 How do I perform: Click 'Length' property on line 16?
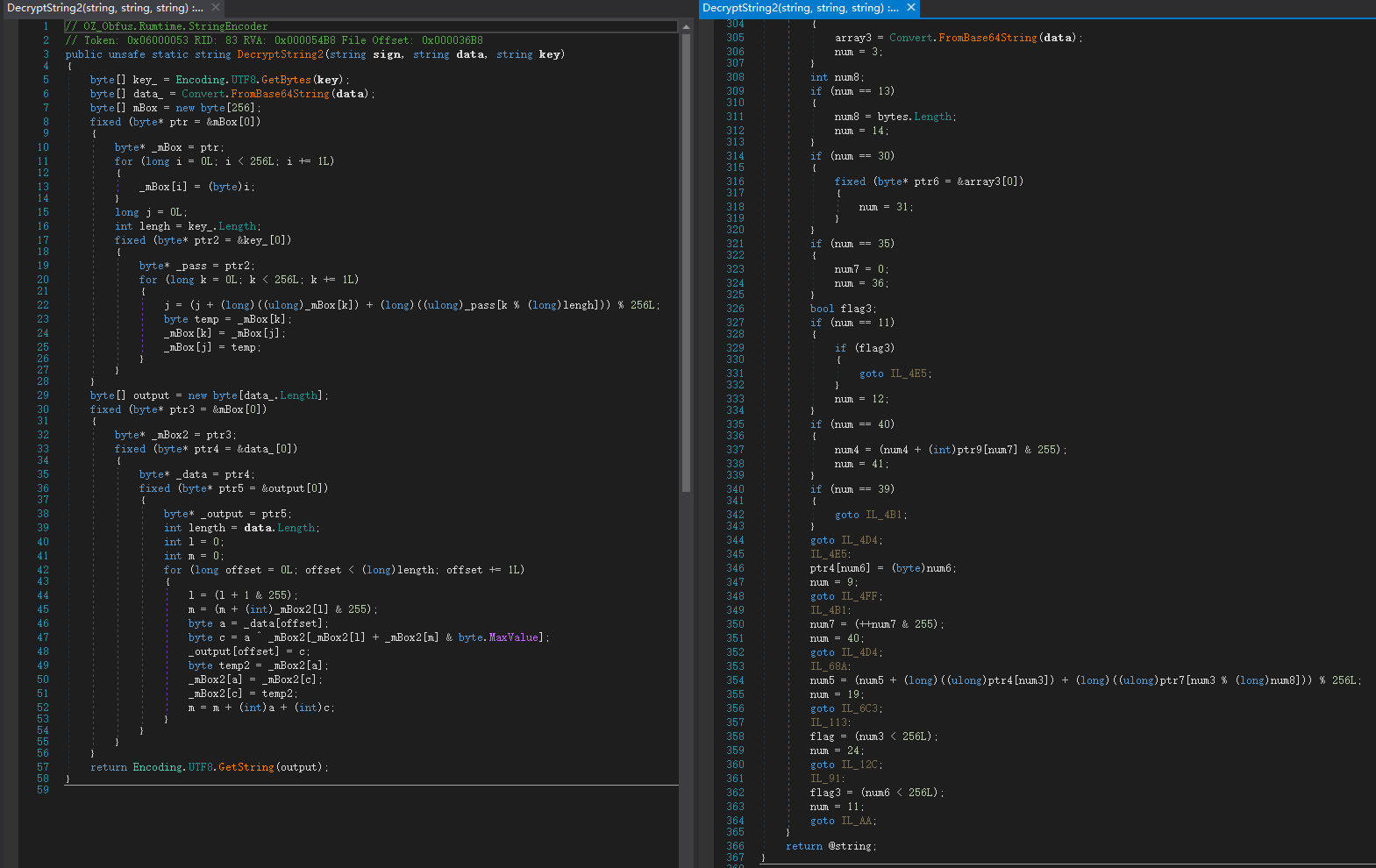239,226
